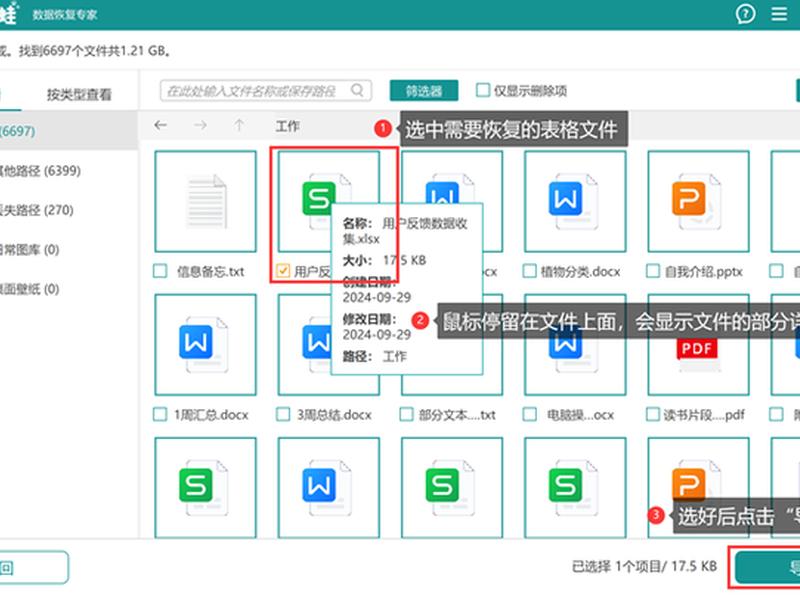Check the 植物分类.docx checkbox
This screenshot has height=600, width=800.
point(530,271)
